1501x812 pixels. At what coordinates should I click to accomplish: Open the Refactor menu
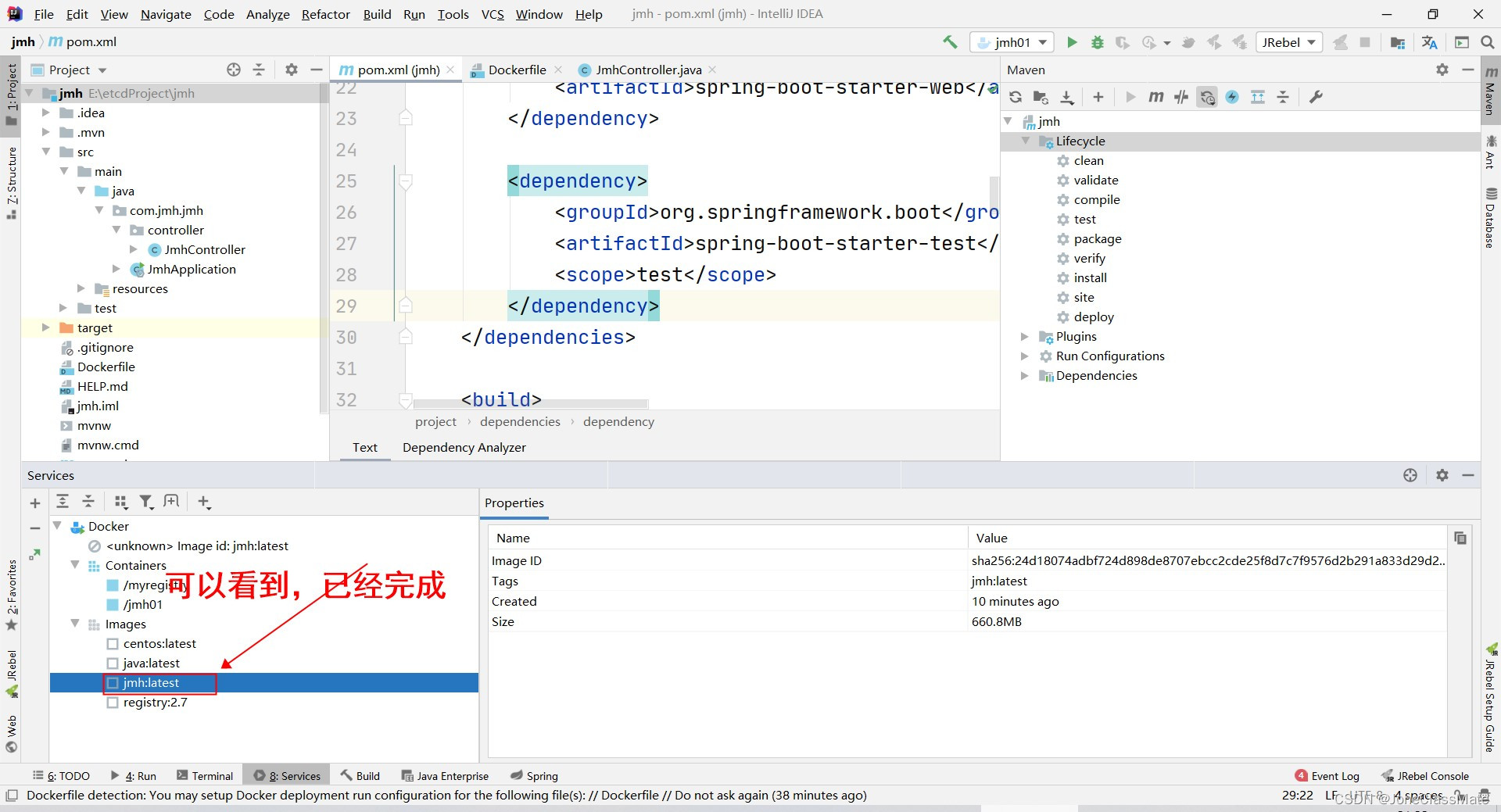point(325,14)
